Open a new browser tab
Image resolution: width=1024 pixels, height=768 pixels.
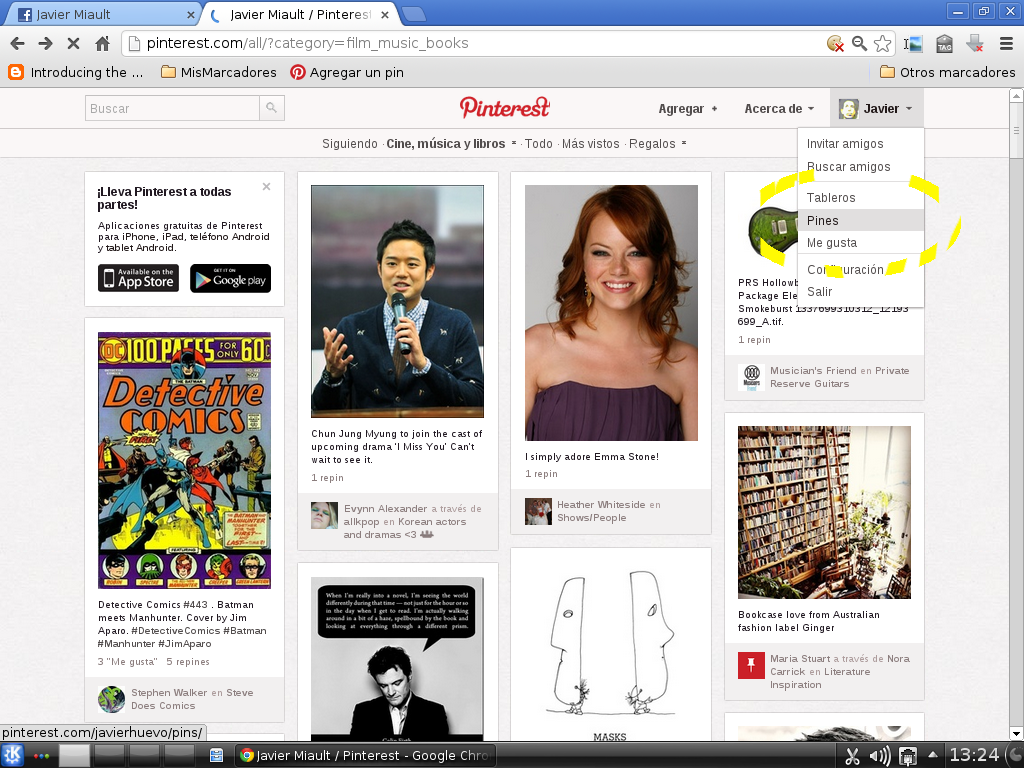tap(413, 14)
